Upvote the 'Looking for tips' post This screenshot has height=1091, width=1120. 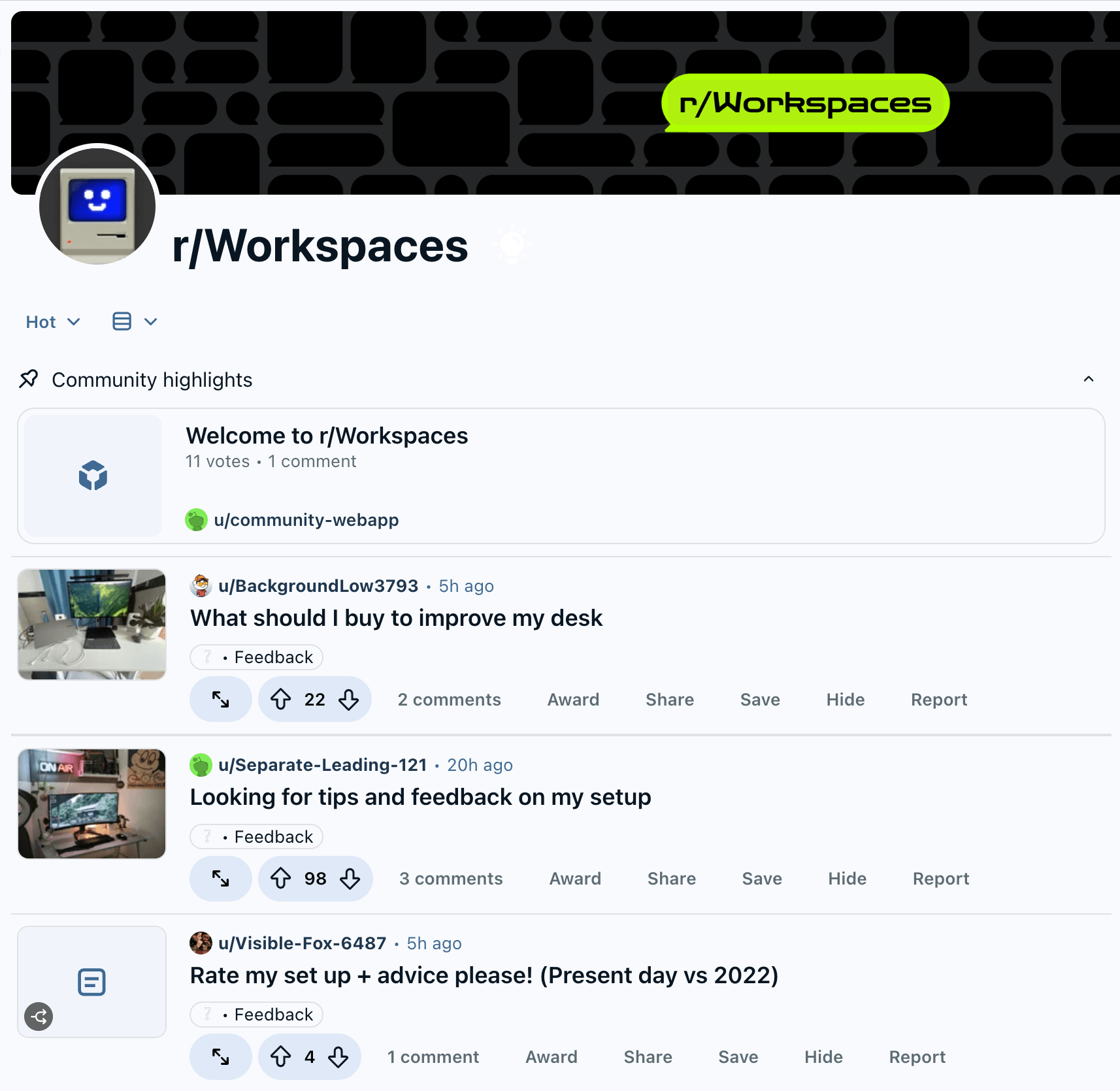(x=281, y=879)
